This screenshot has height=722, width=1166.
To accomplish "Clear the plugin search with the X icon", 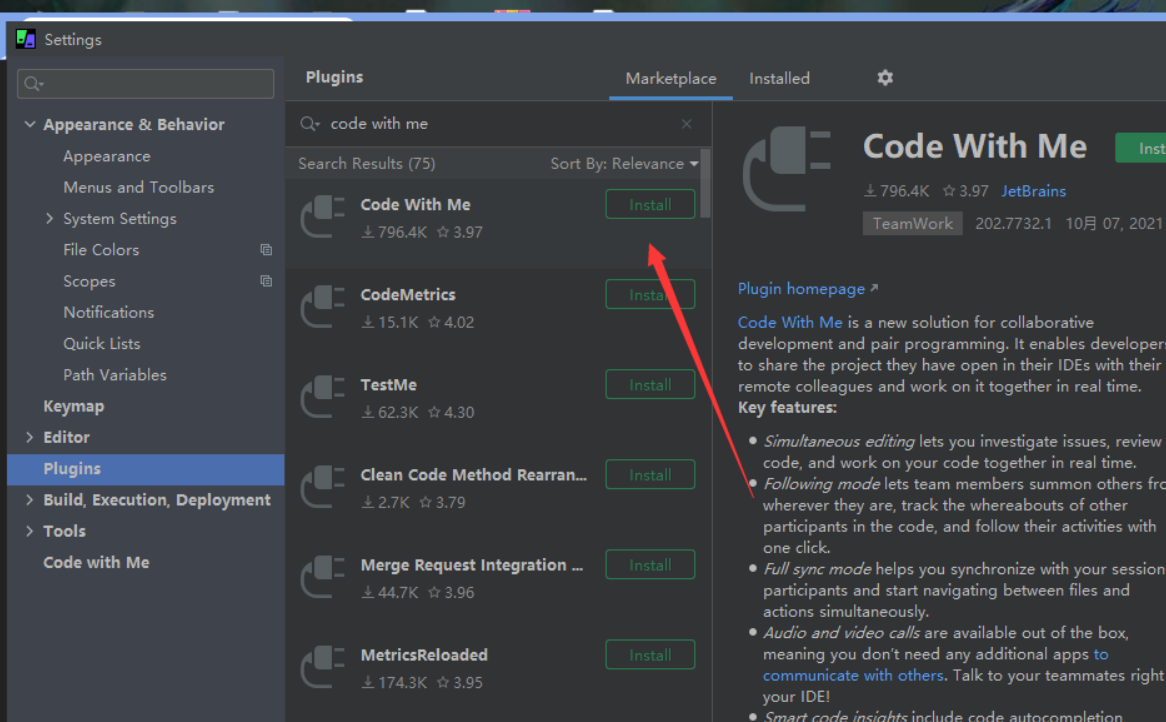I will tap(686, 124).
